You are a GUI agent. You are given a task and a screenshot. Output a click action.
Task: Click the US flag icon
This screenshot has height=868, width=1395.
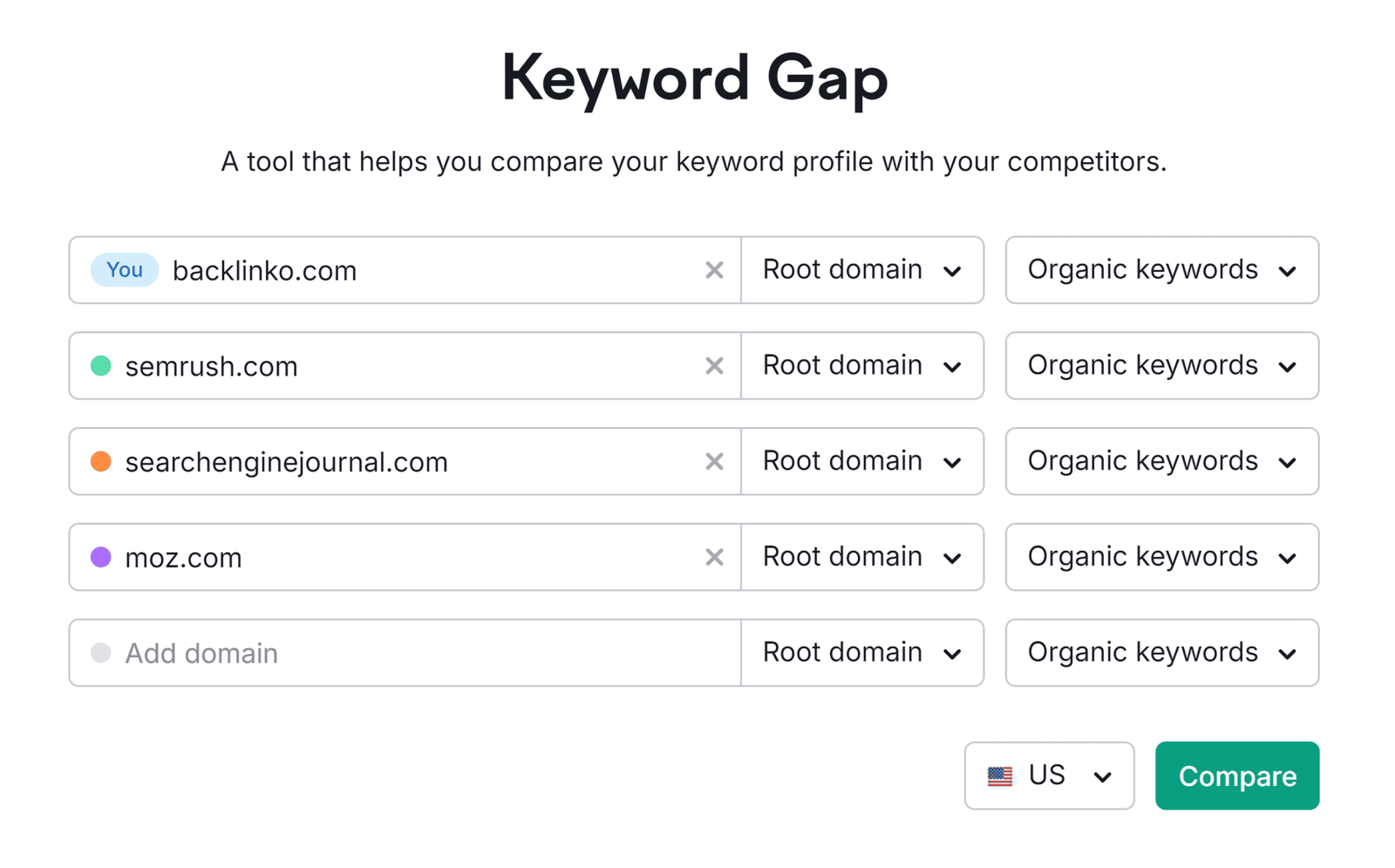1001,776
